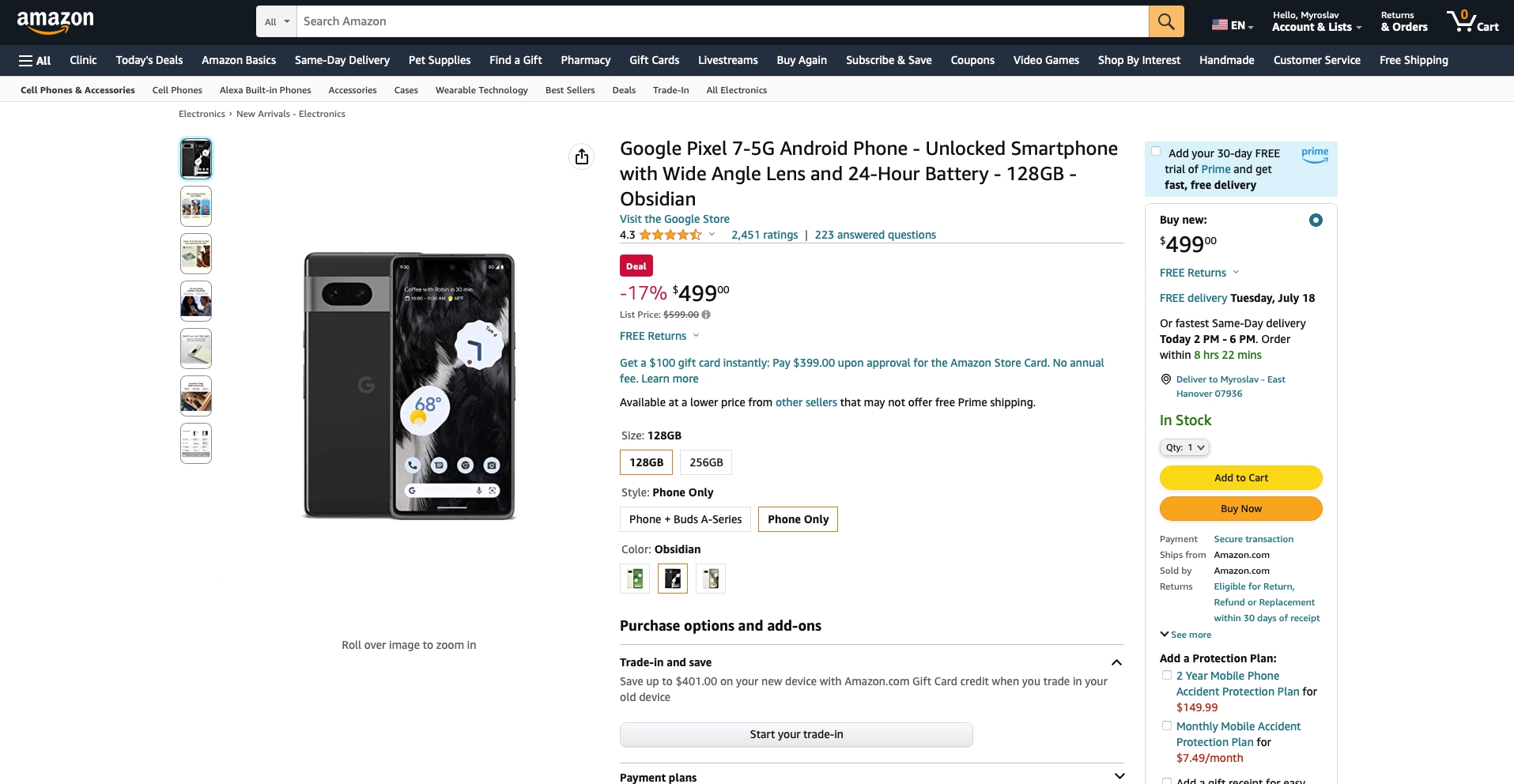Select Best Sellers in sub-navigation

point(570,90)
